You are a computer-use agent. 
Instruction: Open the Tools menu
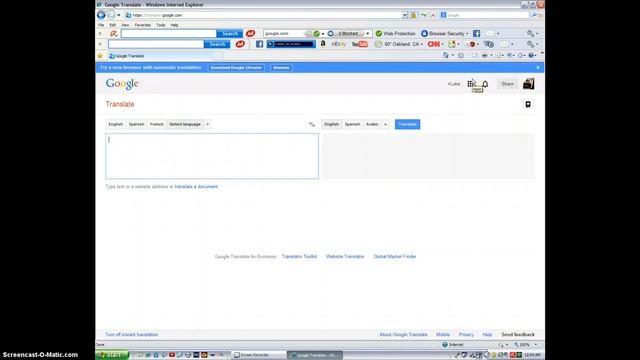(x=161, y=25)
